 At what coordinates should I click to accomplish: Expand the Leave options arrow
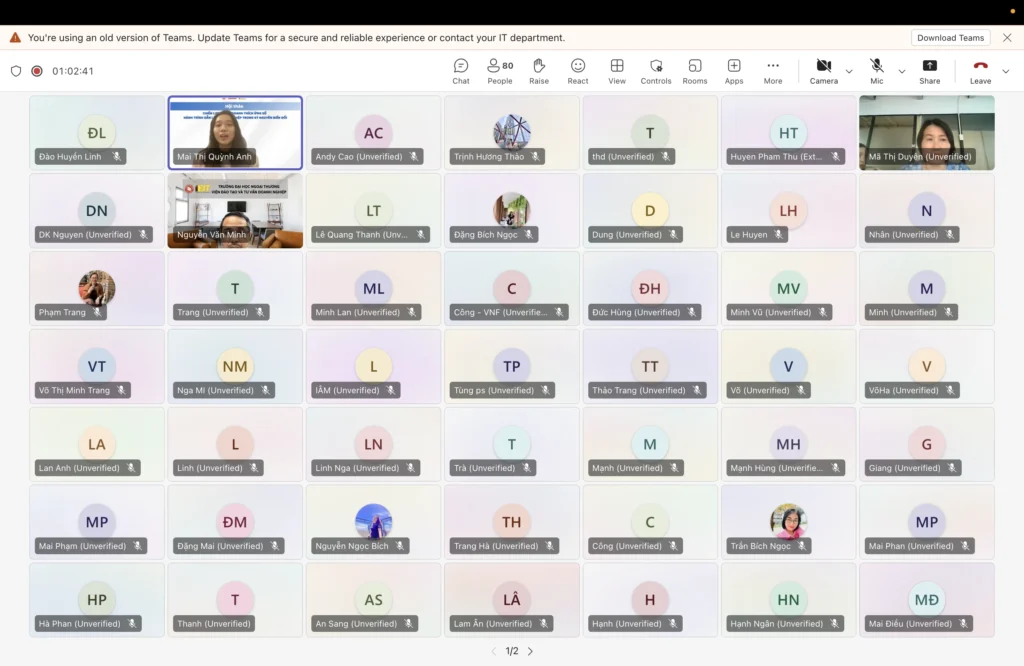pyautogui.click(x=1006, y=71)
